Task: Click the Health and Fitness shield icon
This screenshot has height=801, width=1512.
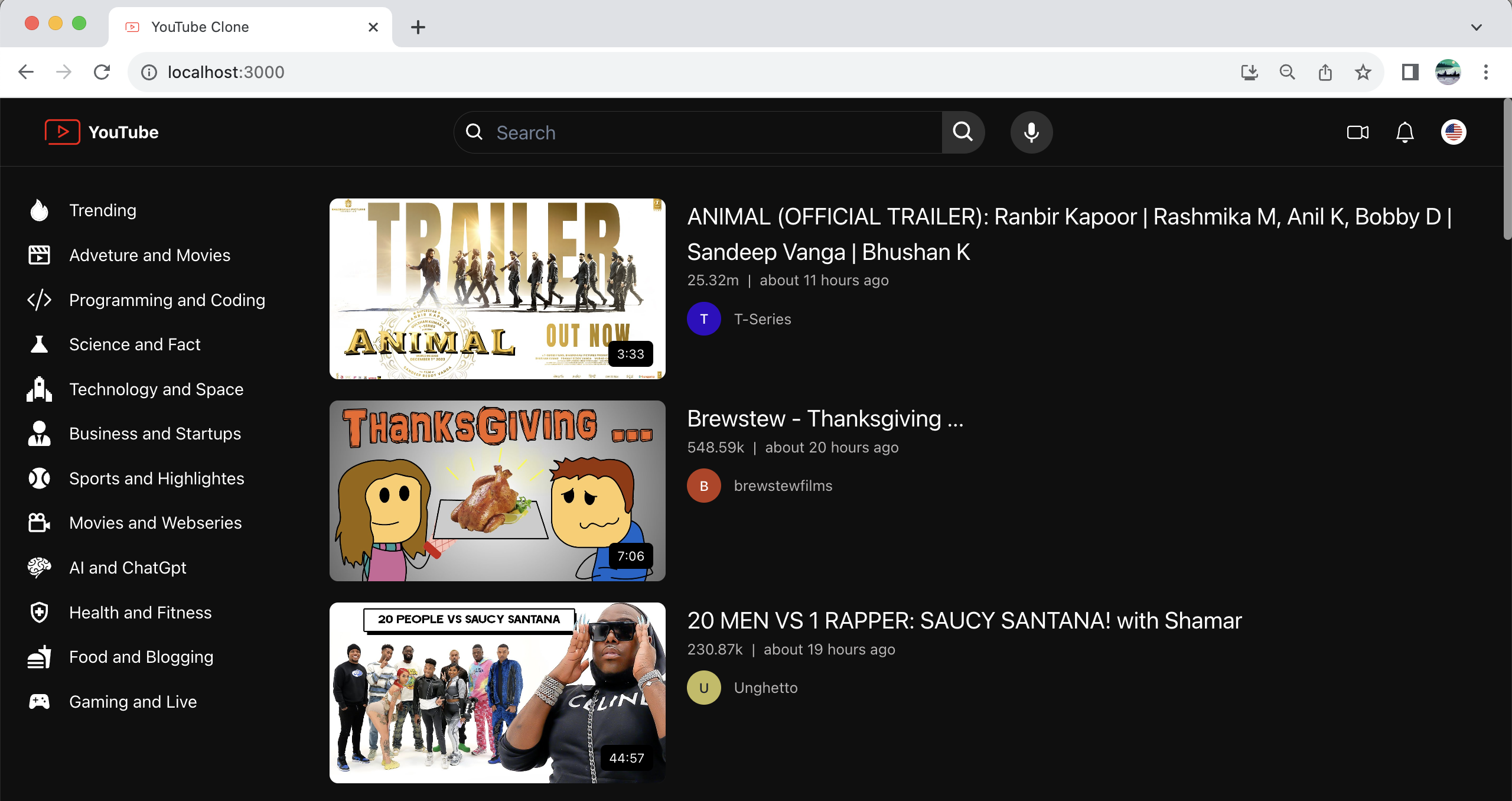Action: 39,613
